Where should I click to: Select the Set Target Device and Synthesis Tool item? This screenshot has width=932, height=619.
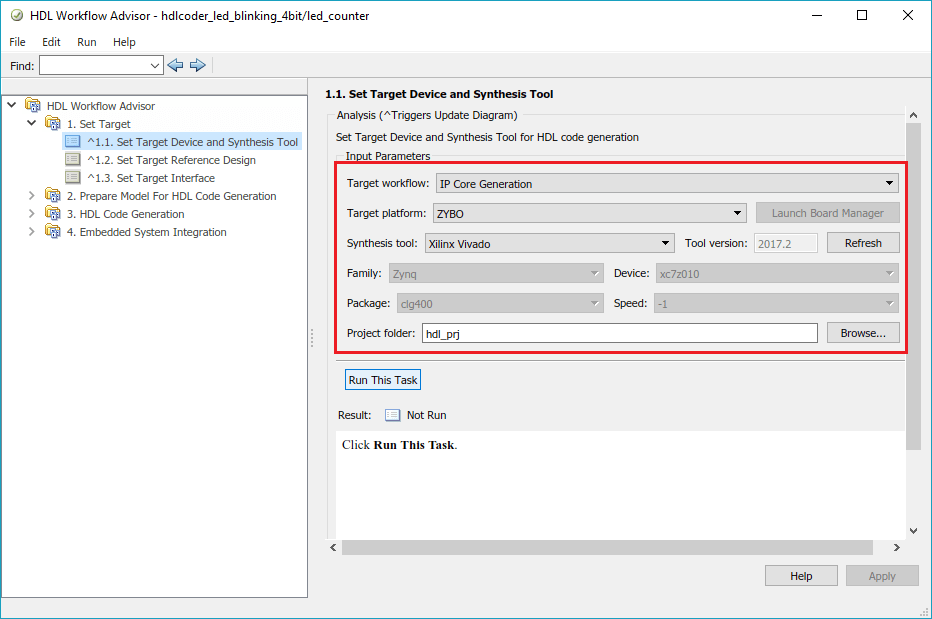click(x=192, y=142)
